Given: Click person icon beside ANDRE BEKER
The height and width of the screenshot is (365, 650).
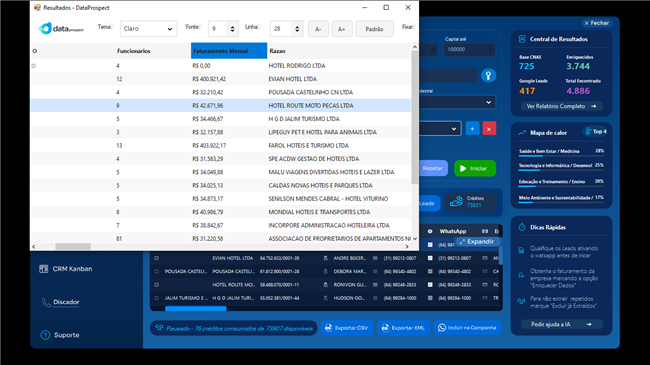Looking at the screenshot, I should 325,258.
